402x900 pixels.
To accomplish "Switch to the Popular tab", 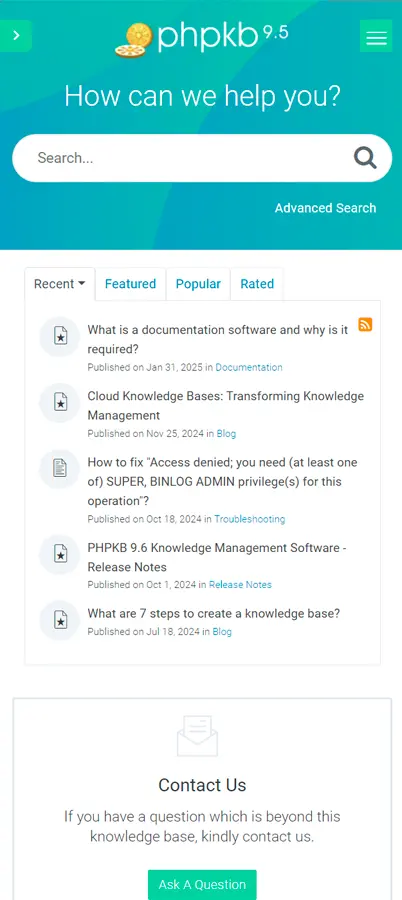I will pos(198,284).
